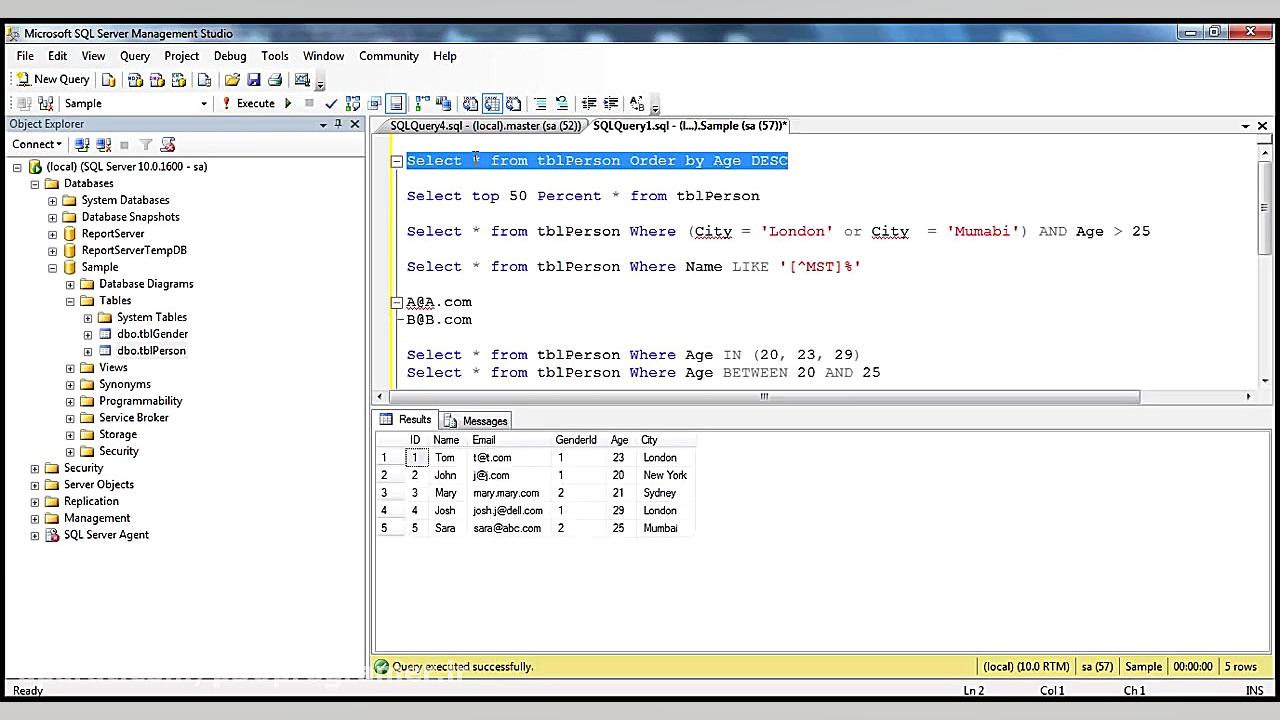Open the Sample database selector dropdown

click(x=204, y=103)
